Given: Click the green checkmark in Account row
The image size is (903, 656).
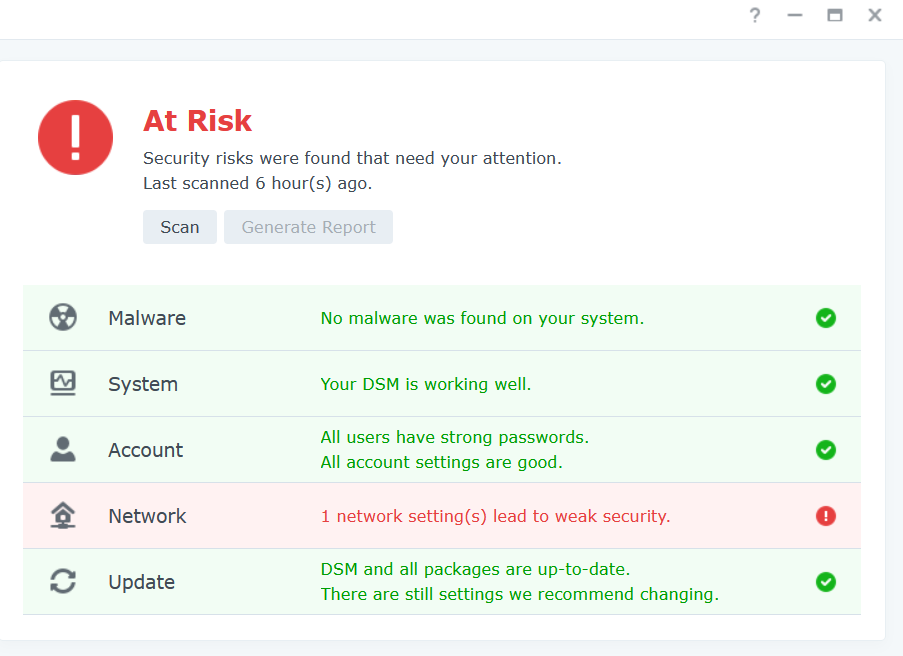Looking at the screenshot, I should point(825,450).
